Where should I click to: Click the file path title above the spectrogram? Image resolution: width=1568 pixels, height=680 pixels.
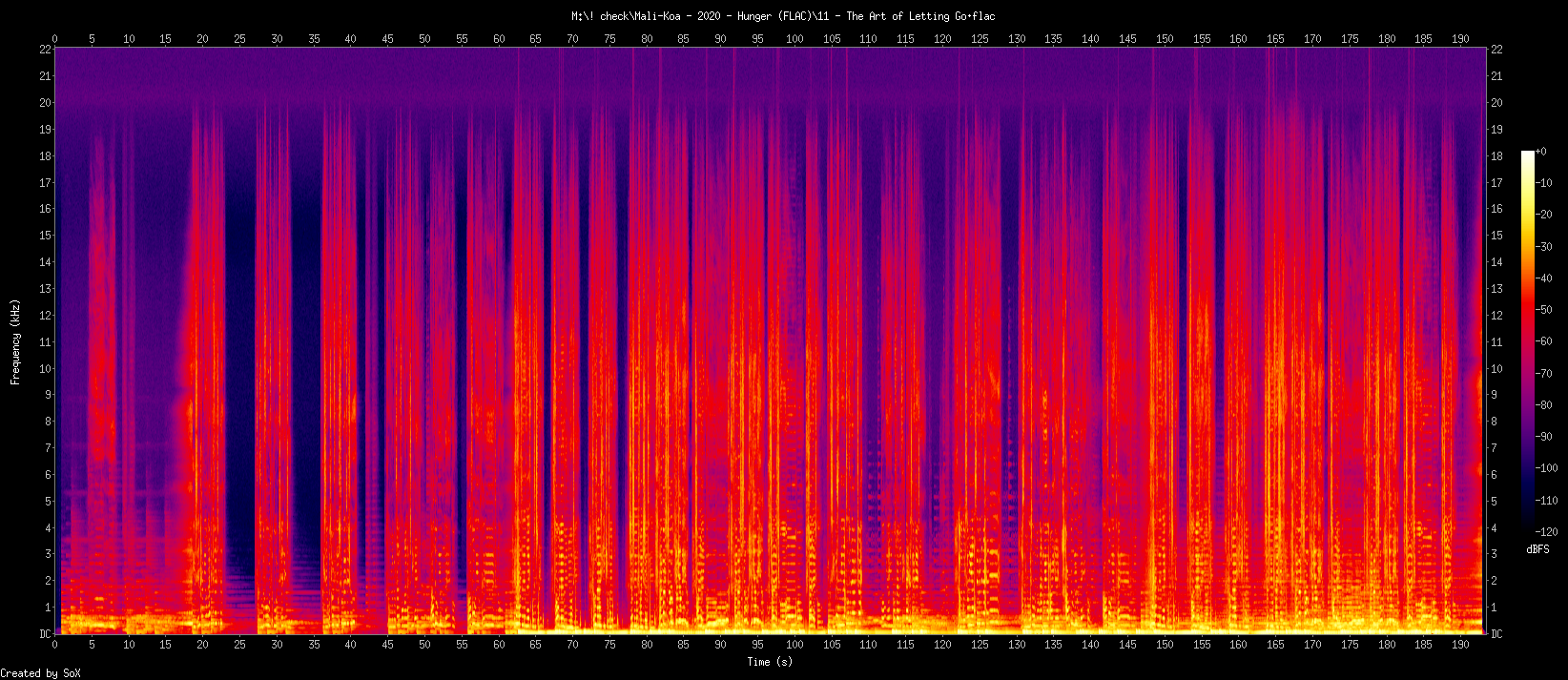pos(783,16)
